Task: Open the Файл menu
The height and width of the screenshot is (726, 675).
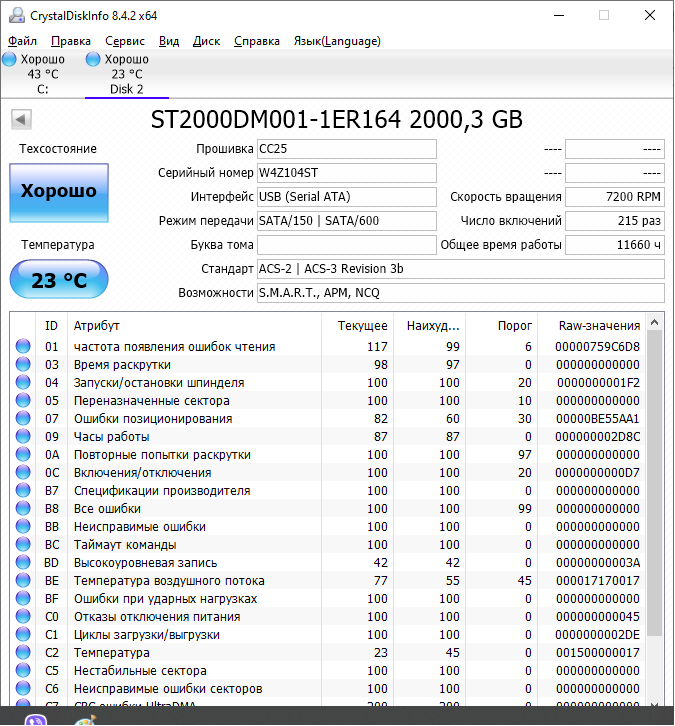Action: (x=22, y=41)
